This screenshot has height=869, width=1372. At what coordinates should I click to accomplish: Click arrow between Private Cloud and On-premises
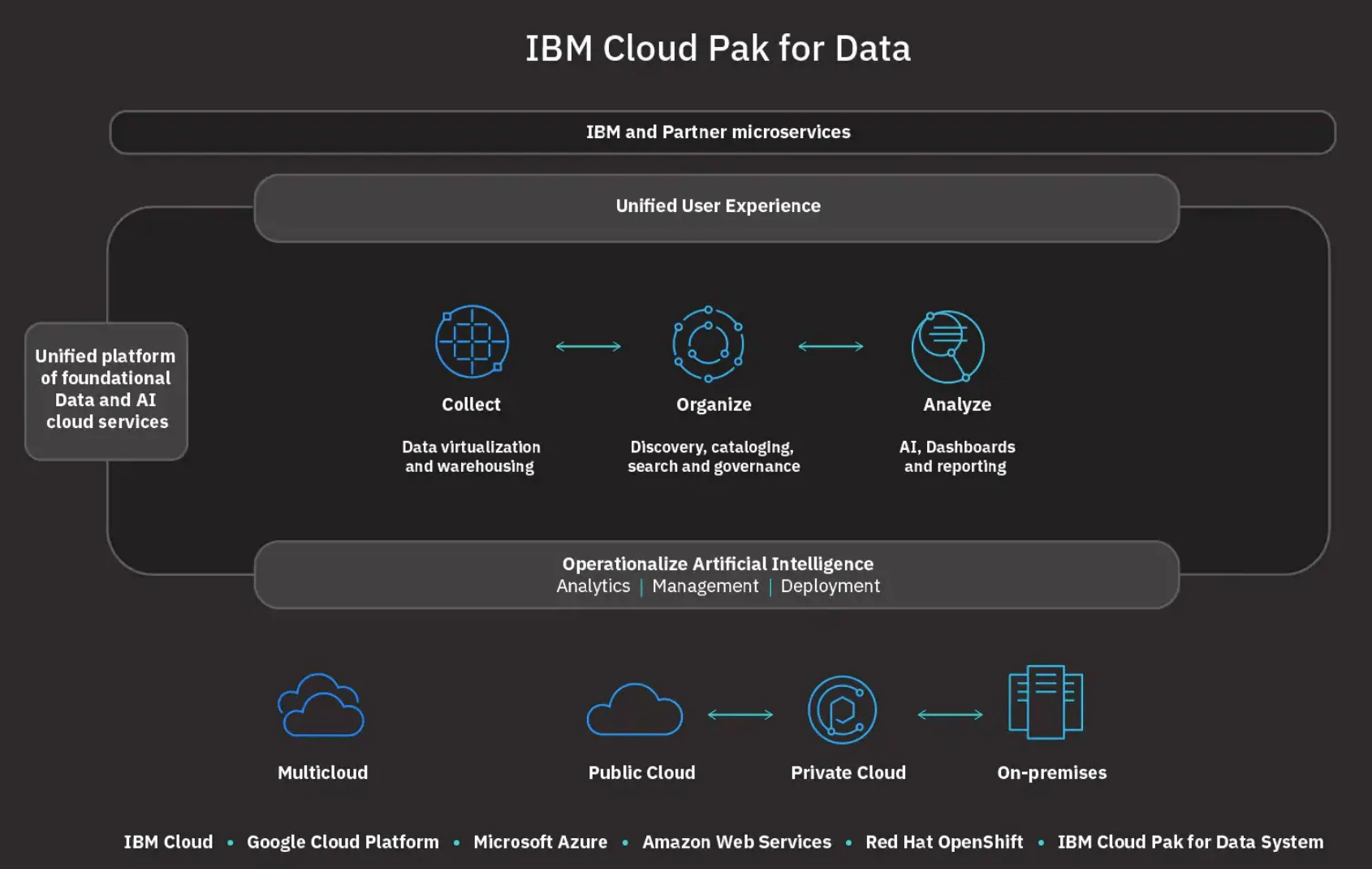[950, 715]
